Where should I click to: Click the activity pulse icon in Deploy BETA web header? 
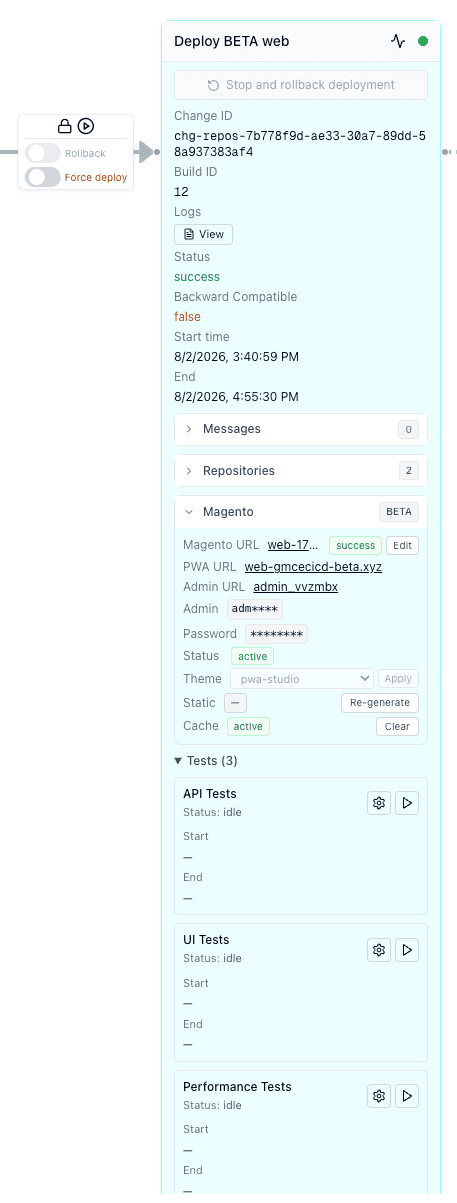pos(398,41)
